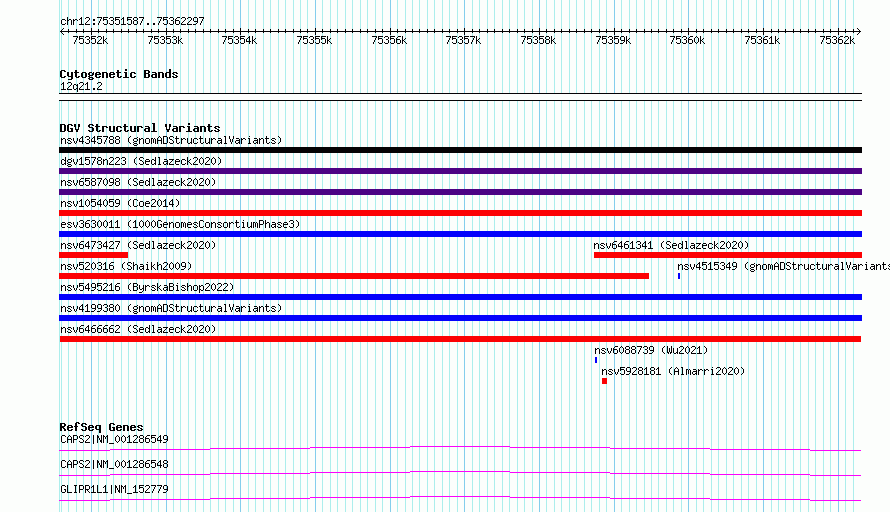
Task: Click the 75354k ruler tick label
Action: (239, 40)
